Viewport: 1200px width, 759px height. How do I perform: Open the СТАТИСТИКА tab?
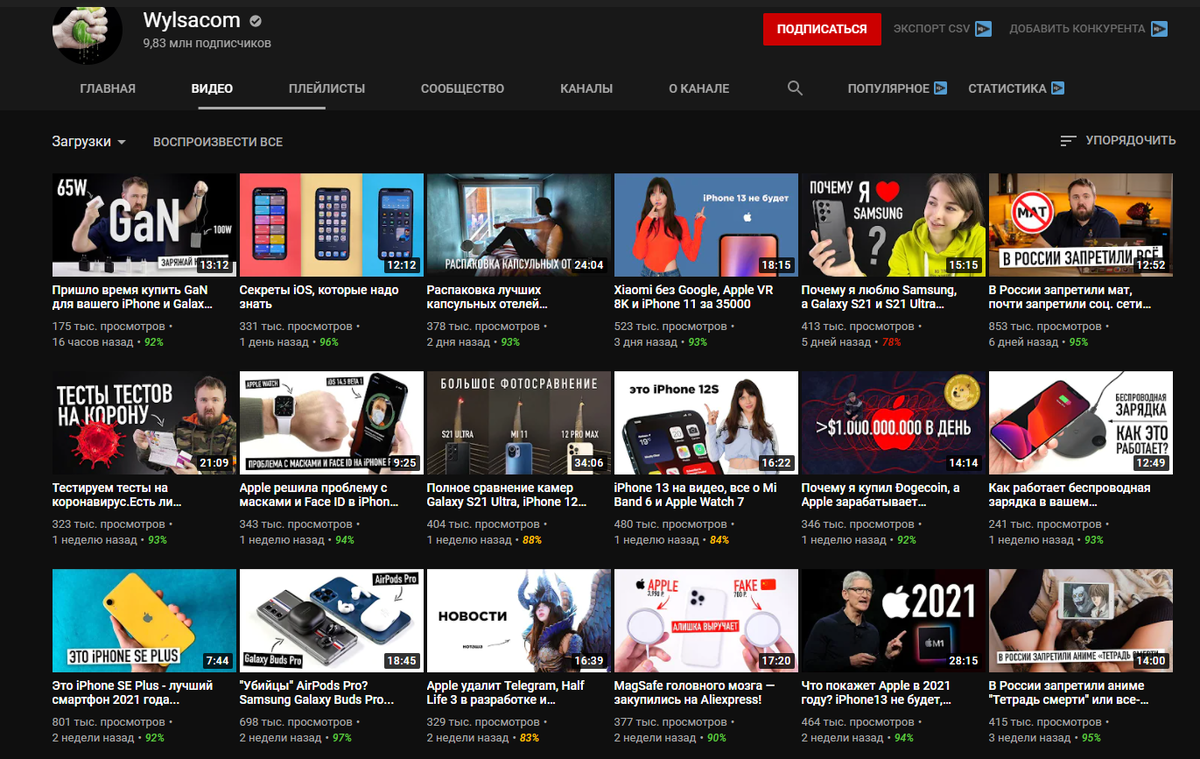pos(1007,88)
